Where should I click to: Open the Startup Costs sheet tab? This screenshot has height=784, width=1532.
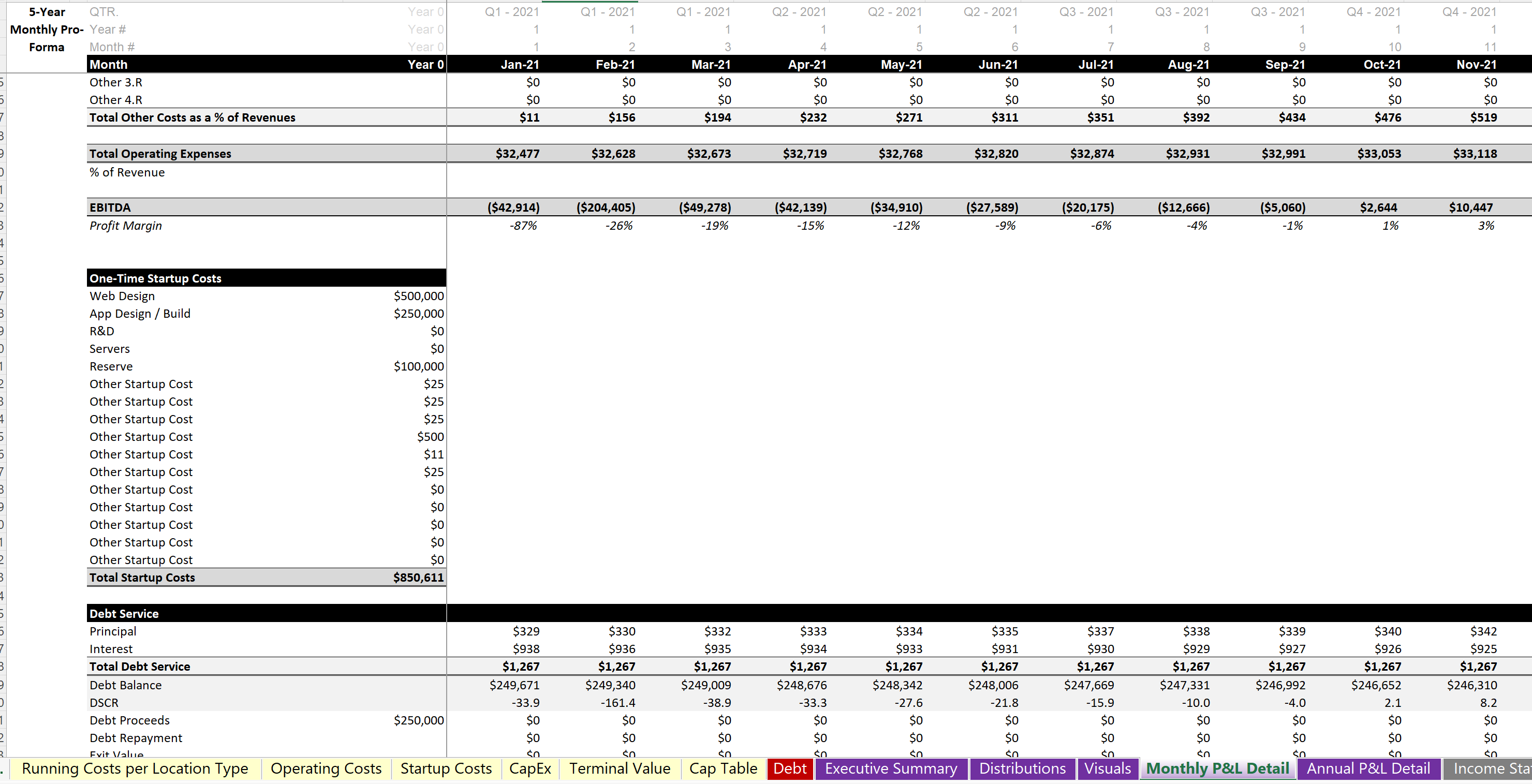pyautogui.click(x=446, y=768)
